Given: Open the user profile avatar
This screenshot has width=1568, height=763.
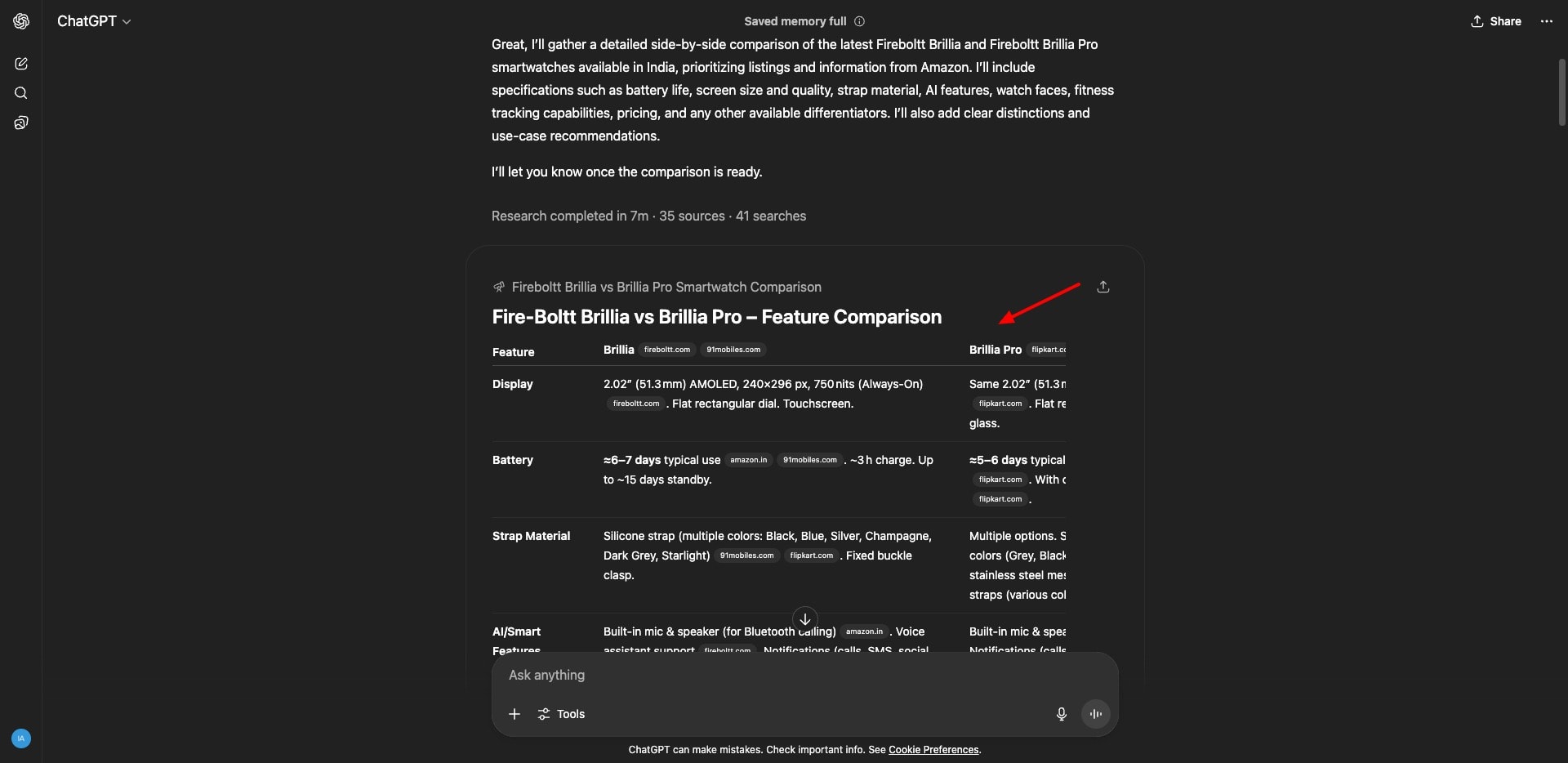Looking at the screenshot, I should point(21,738).
